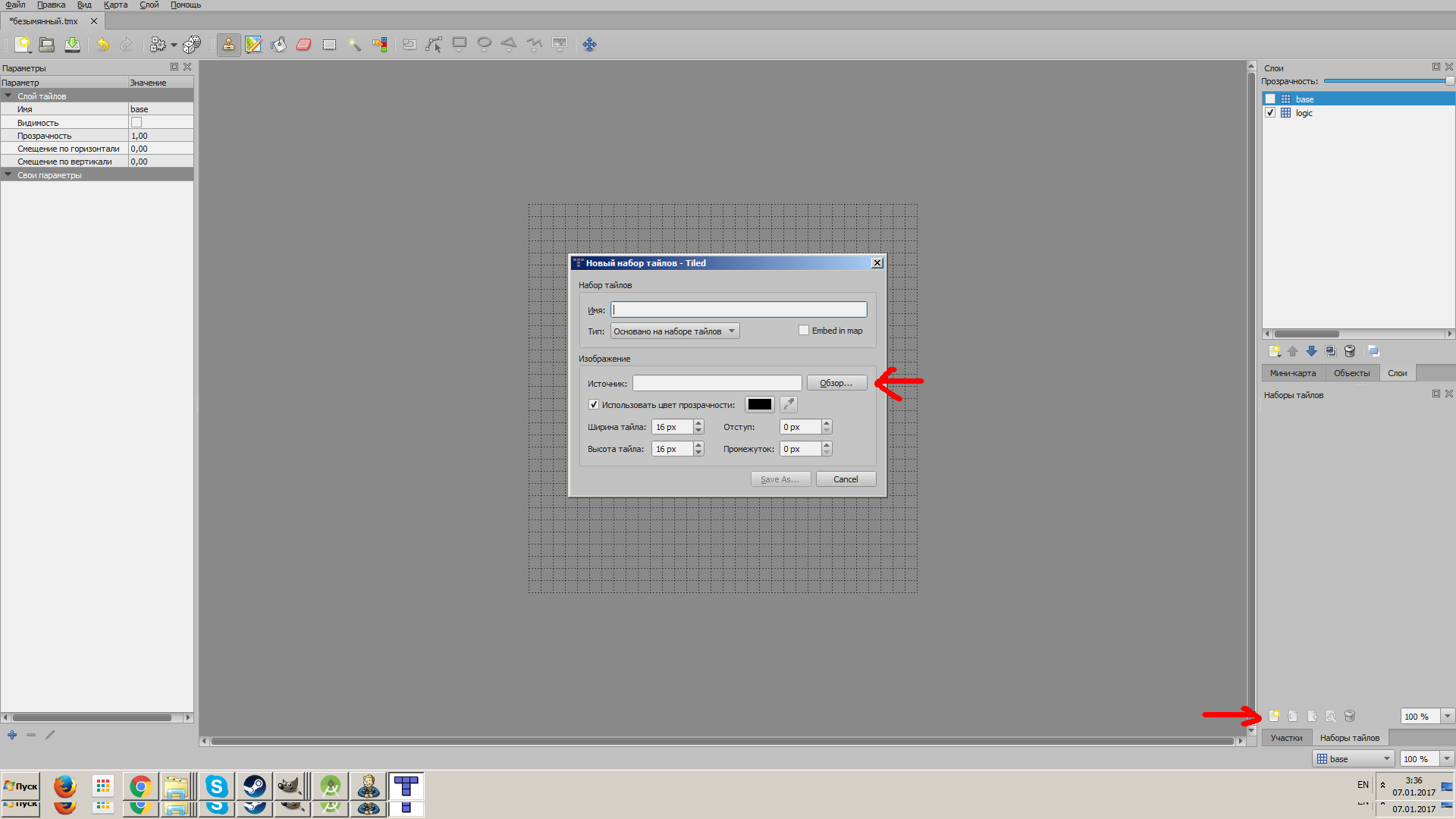Click the eyedropper color picker icon
The height and width of the screenshot is (819, 1456).
[789, 404]
